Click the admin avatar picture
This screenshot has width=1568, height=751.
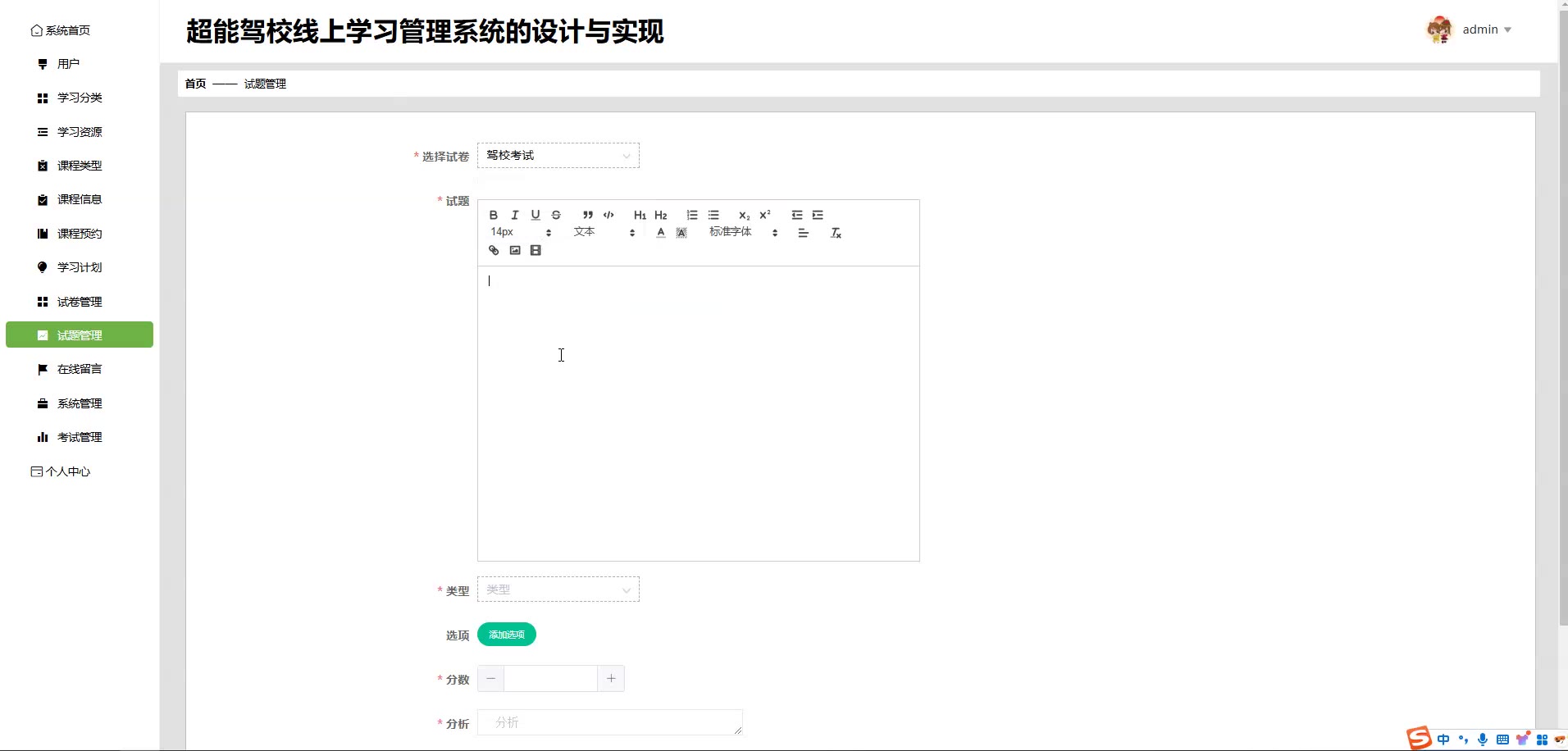point(1439,30)
